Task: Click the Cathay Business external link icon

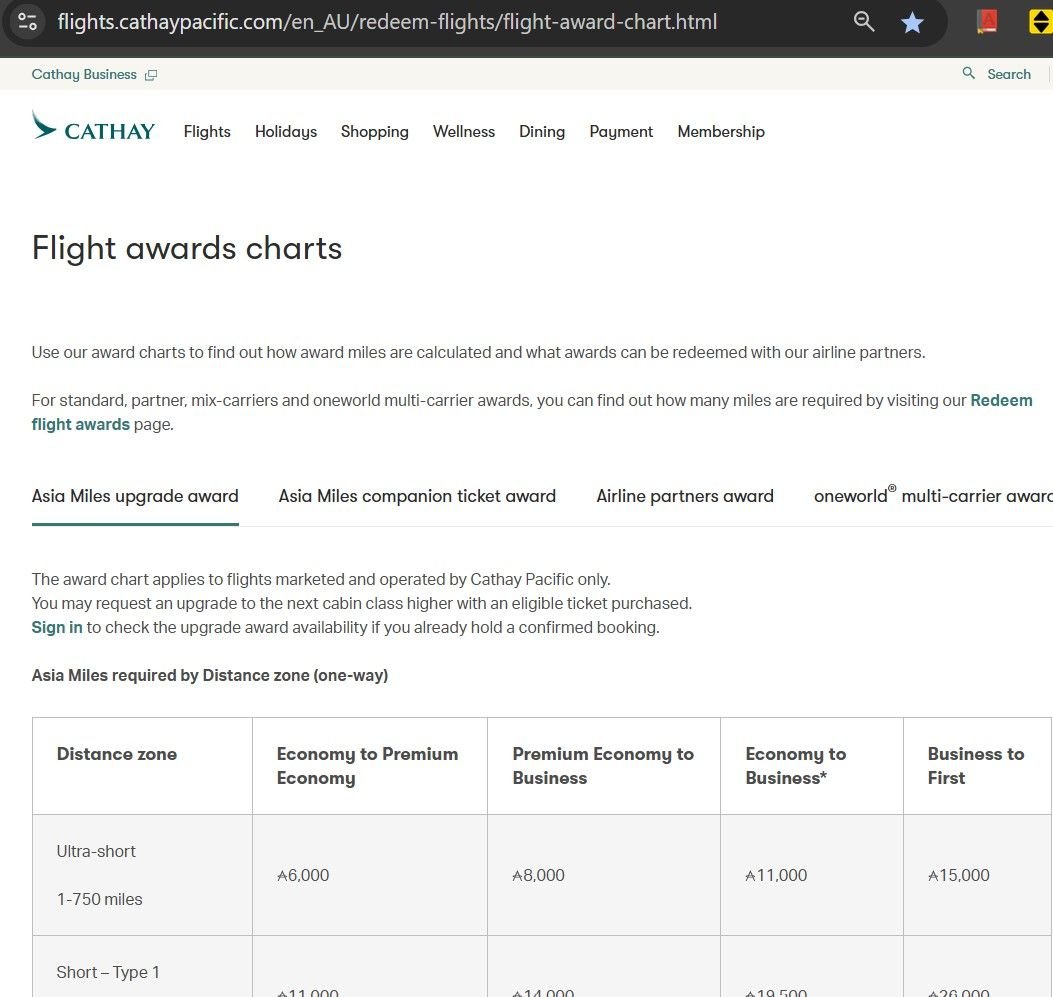Action: tap(151, 75)
